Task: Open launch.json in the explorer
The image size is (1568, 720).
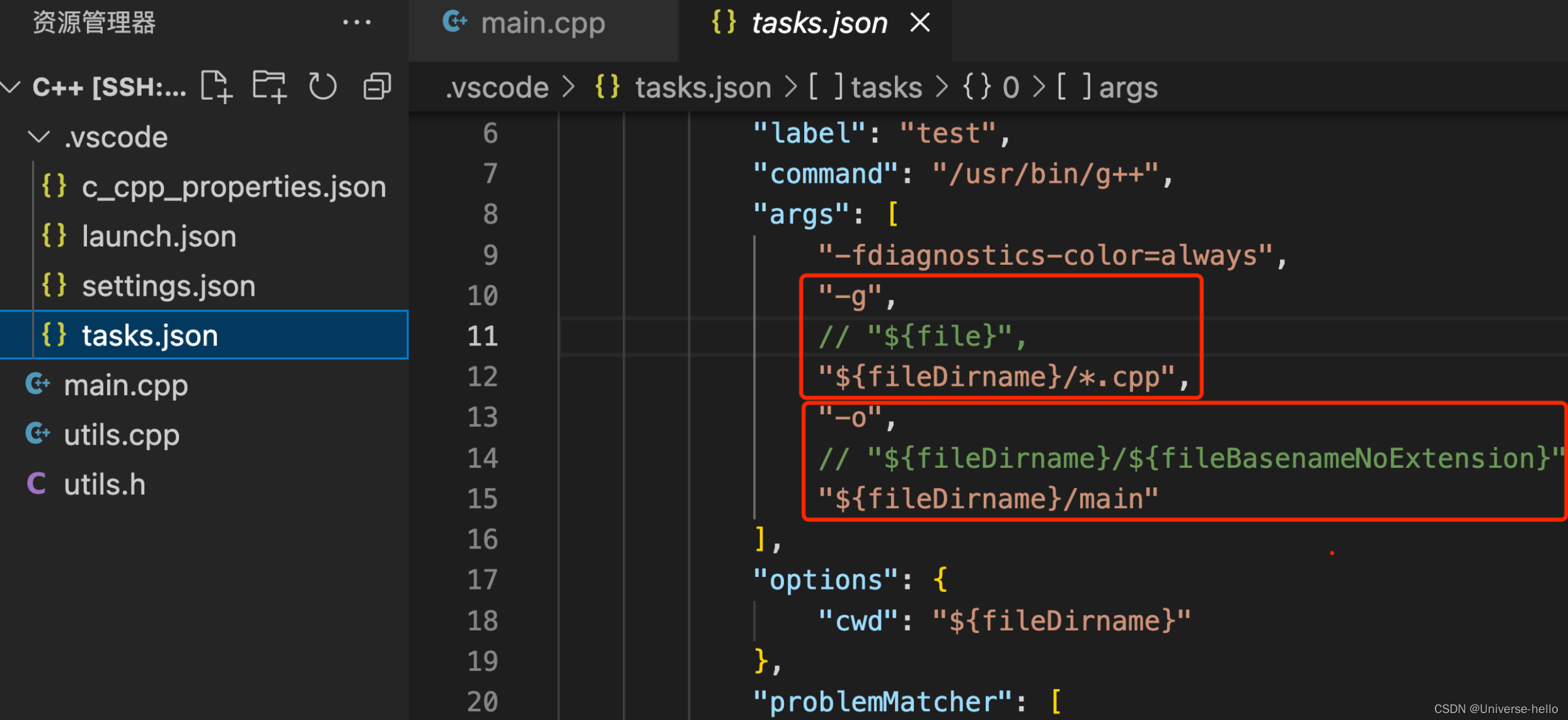Action: point(159,236)
